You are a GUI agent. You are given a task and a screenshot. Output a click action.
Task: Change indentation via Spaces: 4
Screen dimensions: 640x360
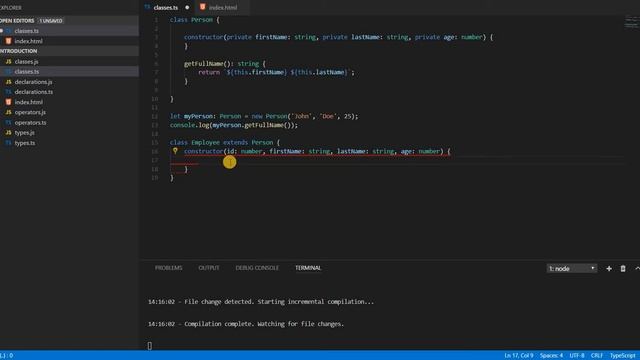click(x=551, y=356)
